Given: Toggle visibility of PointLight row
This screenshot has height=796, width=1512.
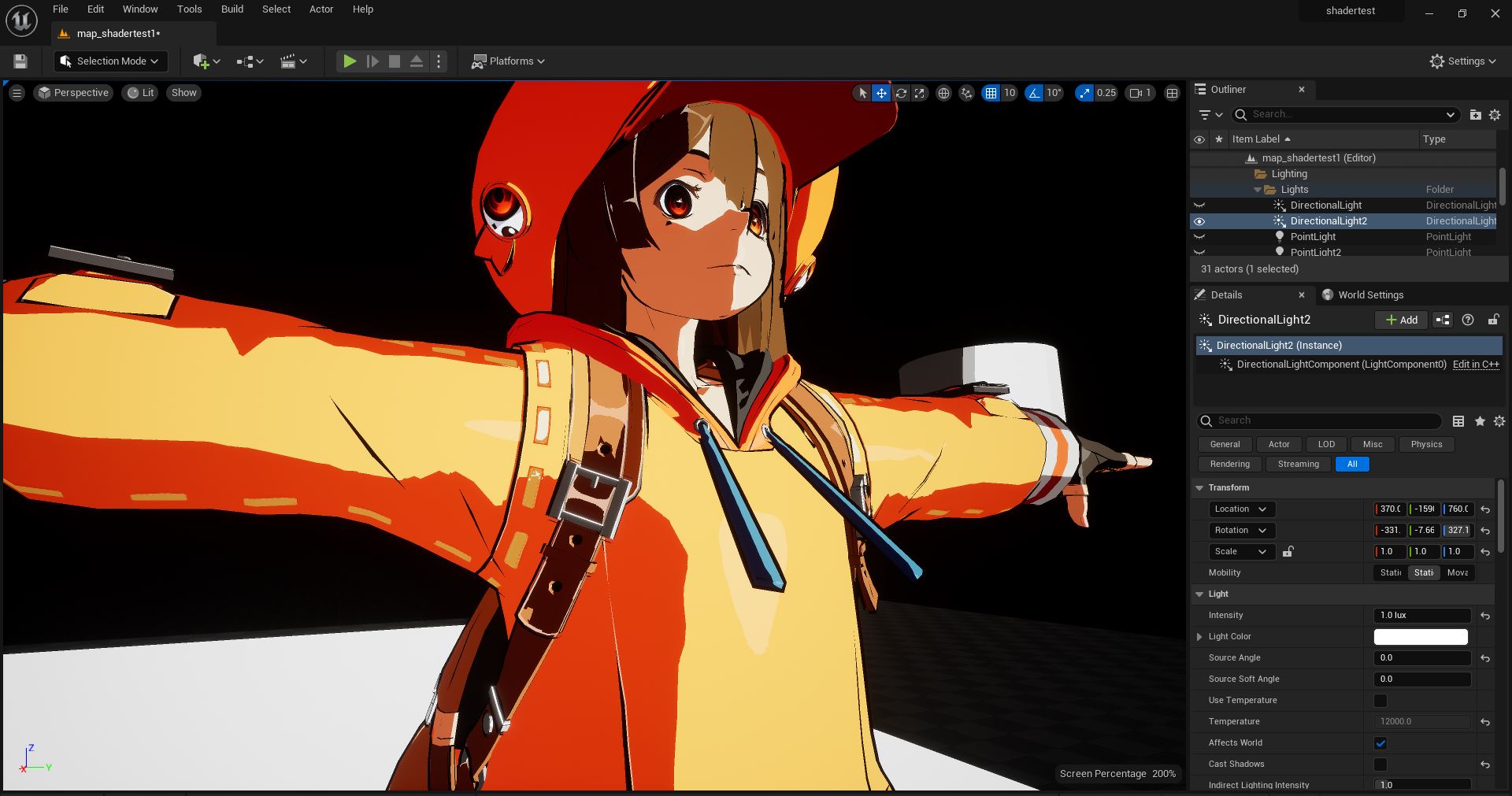Looking at the screenshot, I should 1199,237.
